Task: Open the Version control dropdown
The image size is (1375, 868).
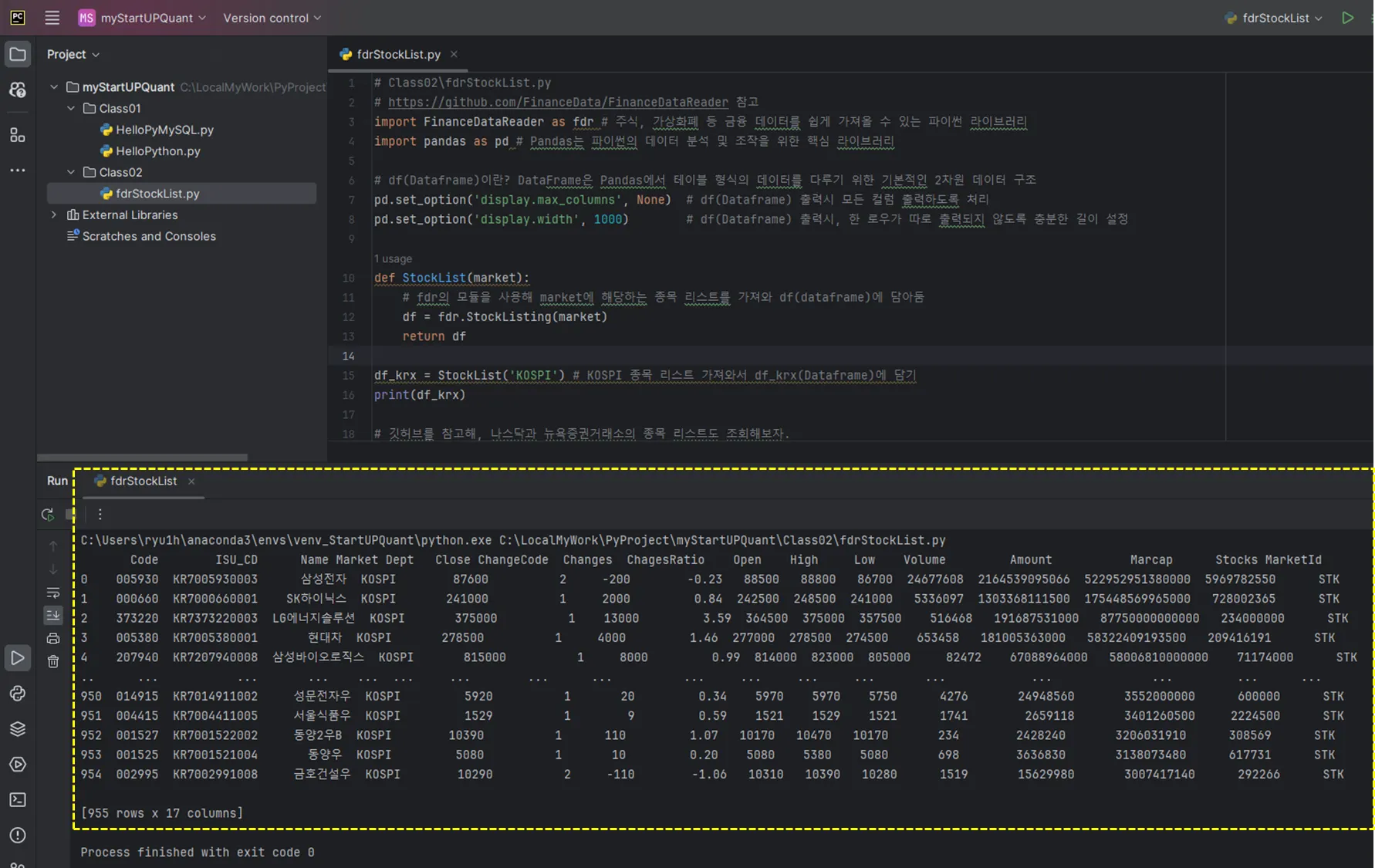Action: (x=272, y=18)
